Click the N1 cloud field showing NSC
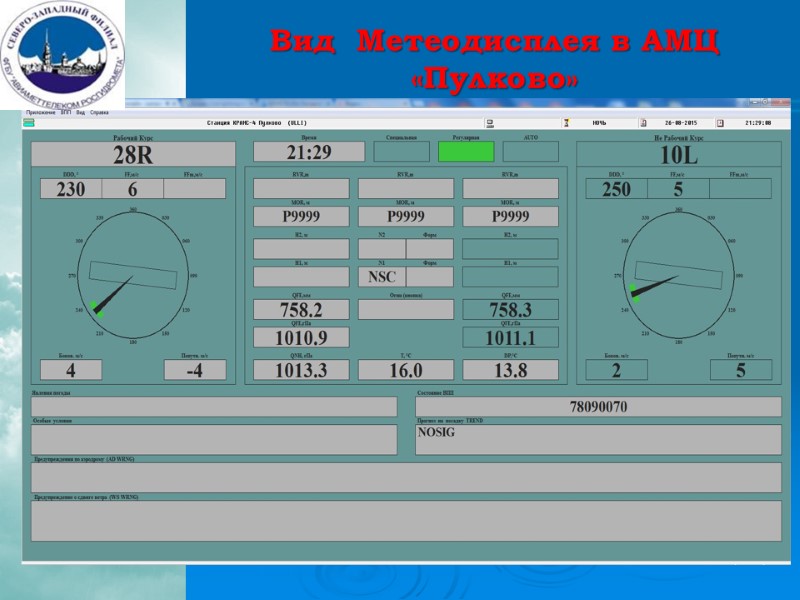 [382, 277]
